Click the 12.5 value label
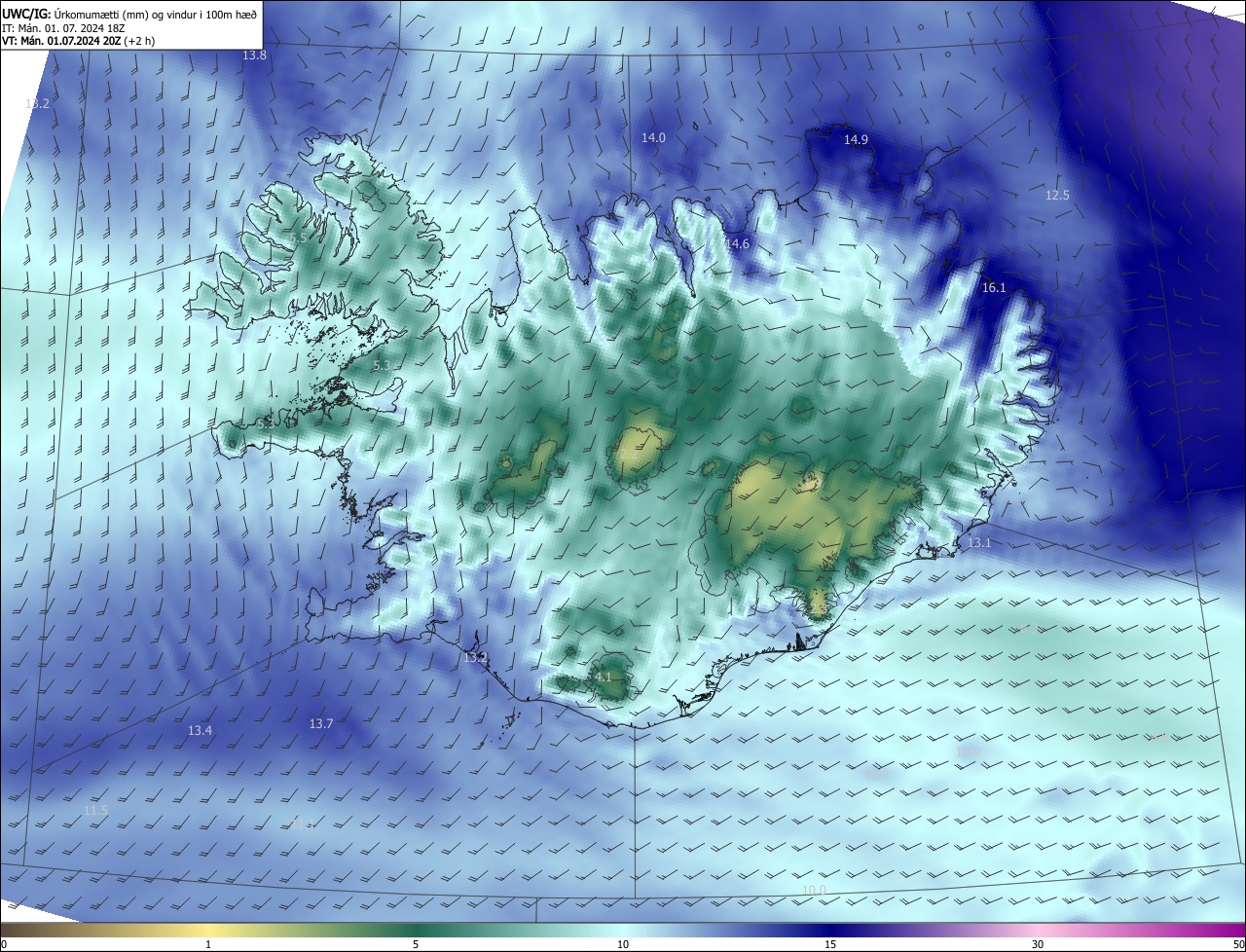Image resolution: width=1246 pixels, height=952 pixels. [x=1057, y=196]
